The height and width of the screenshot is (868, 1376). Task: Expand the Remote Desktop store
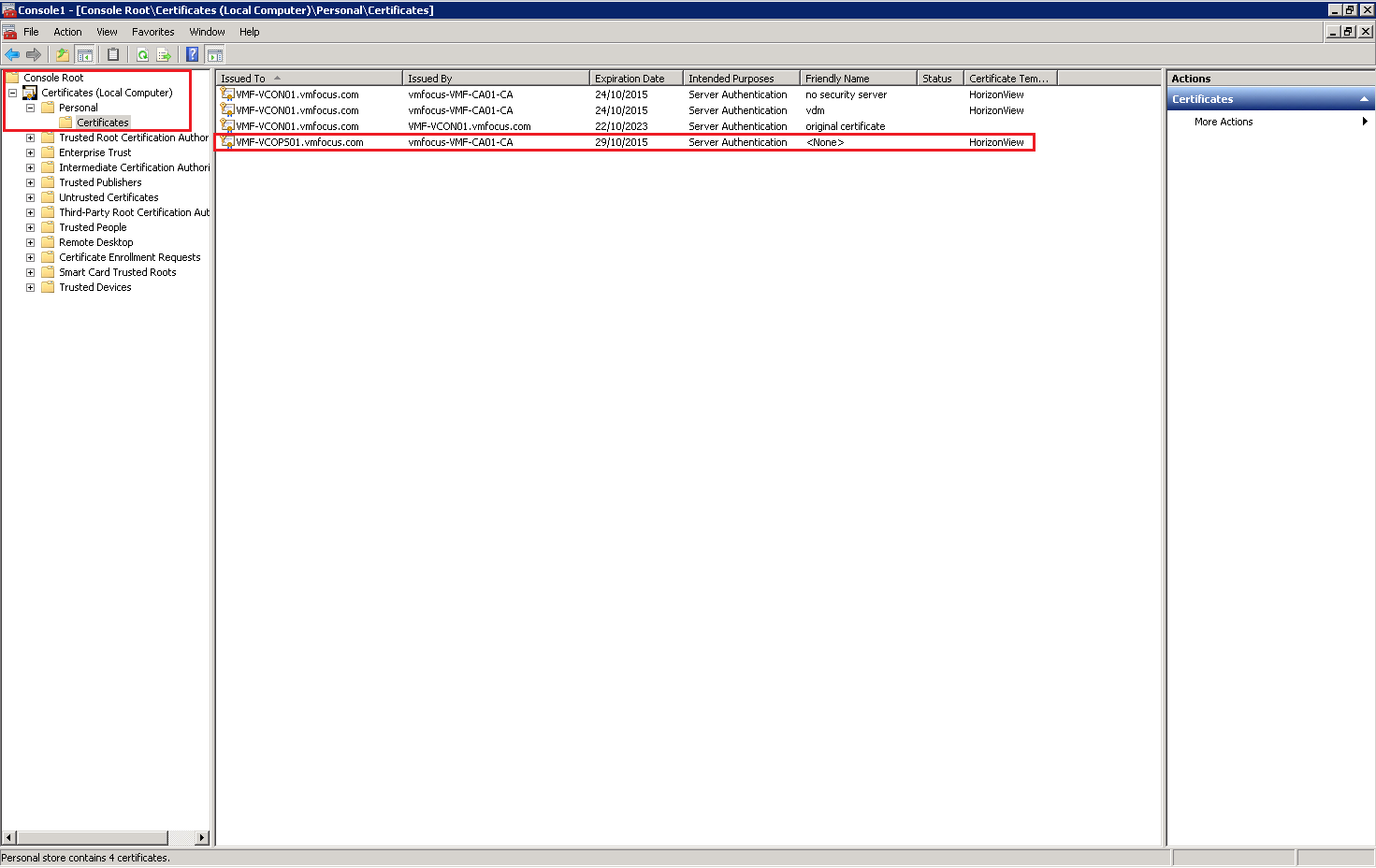pos(30,242)
